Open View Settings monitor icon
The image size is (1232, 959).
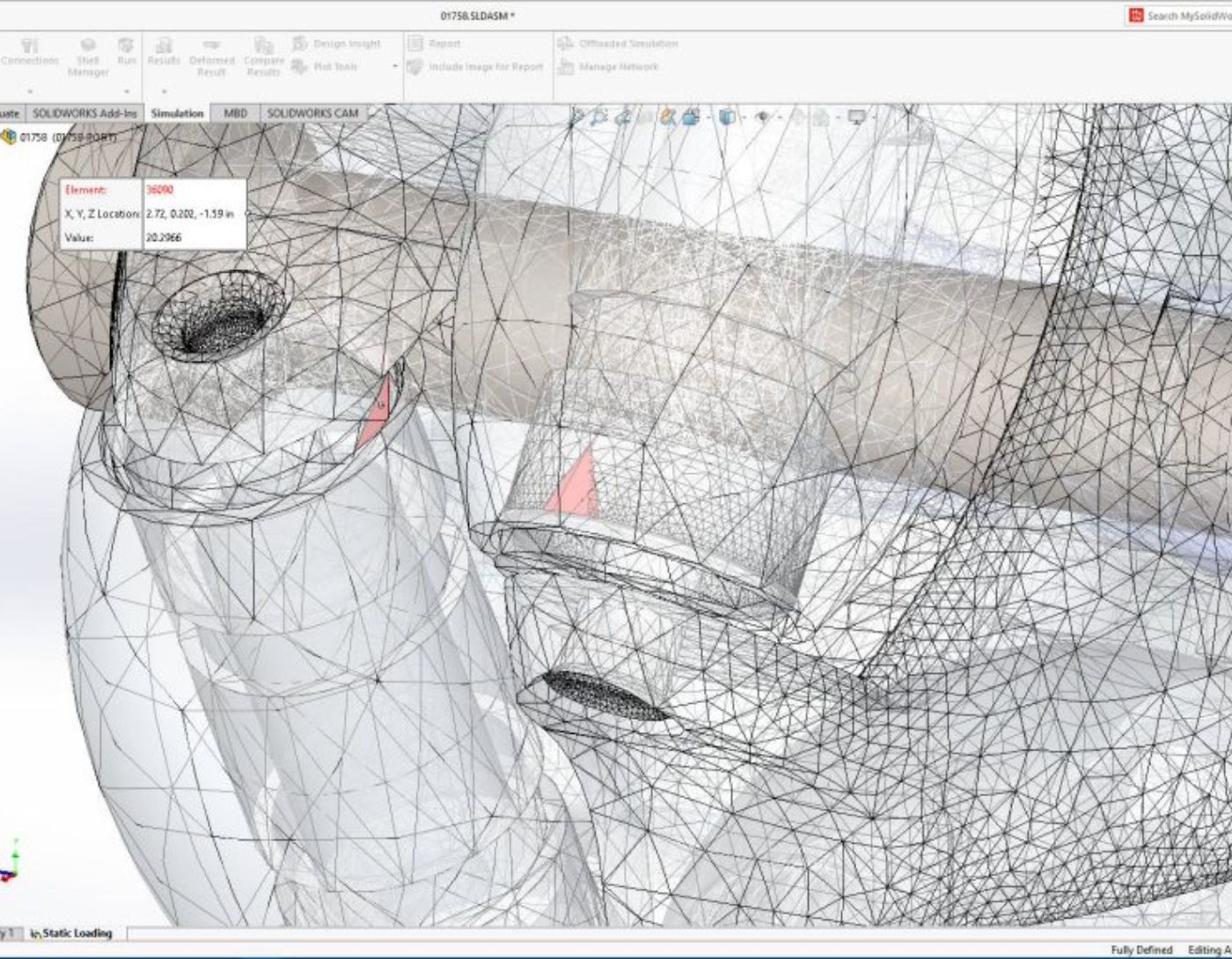tap(856, 117)
